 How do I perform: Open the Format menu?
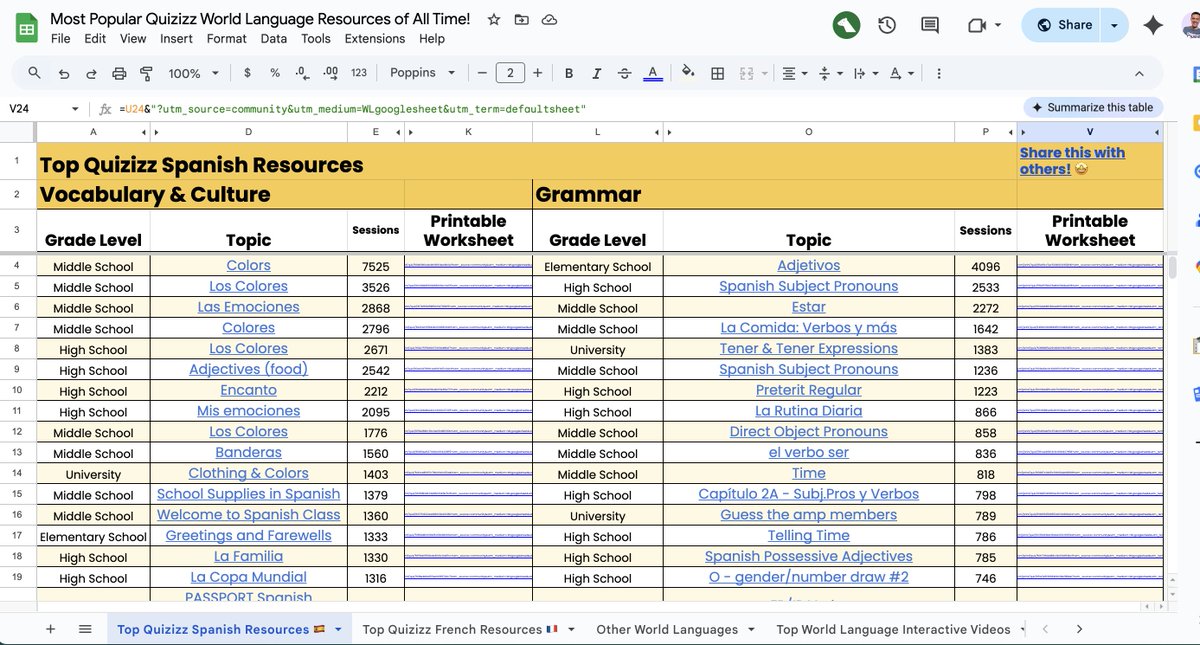[227, 39]
